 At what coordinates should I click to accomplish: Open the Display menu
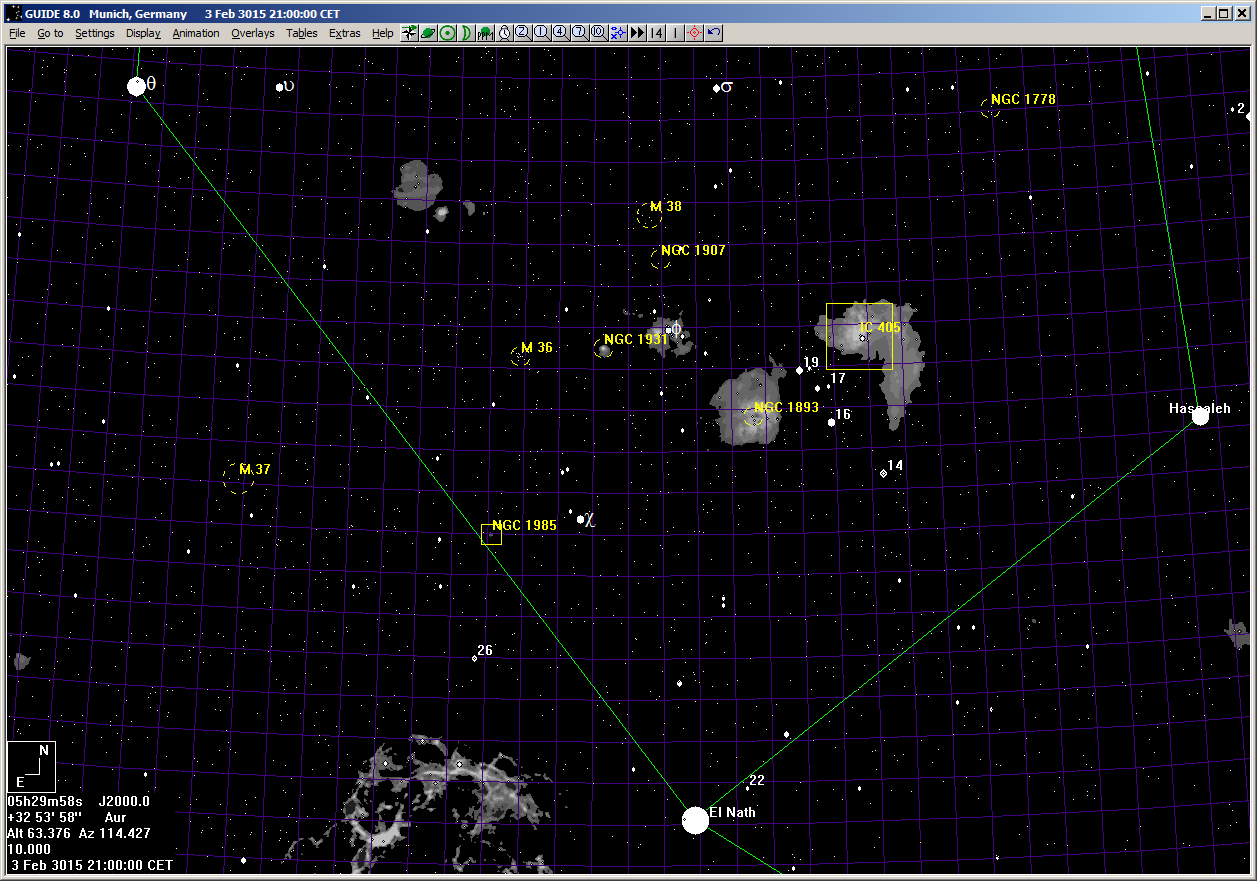143,33
